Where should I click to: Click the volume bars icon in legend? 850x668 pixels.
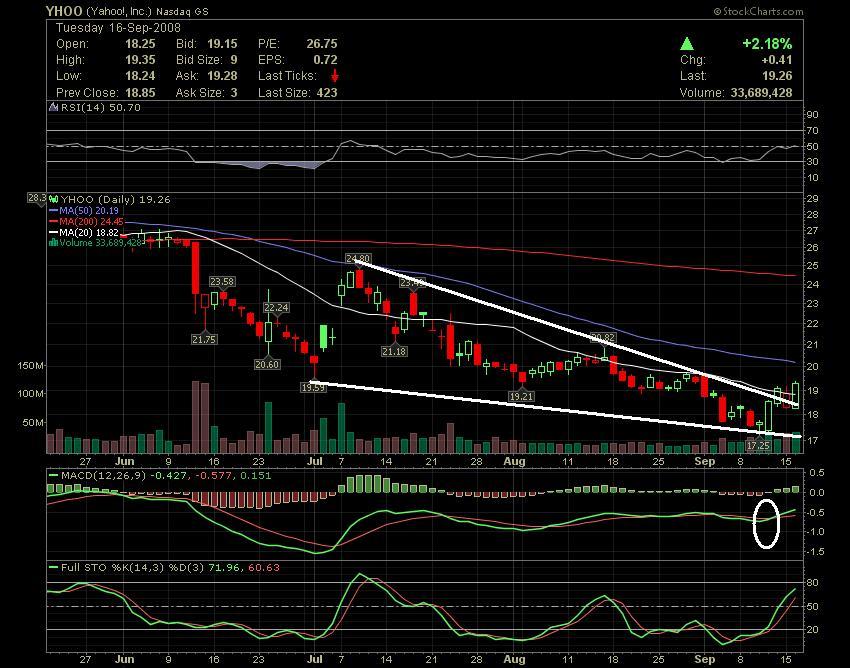click(x=54, y=242)
